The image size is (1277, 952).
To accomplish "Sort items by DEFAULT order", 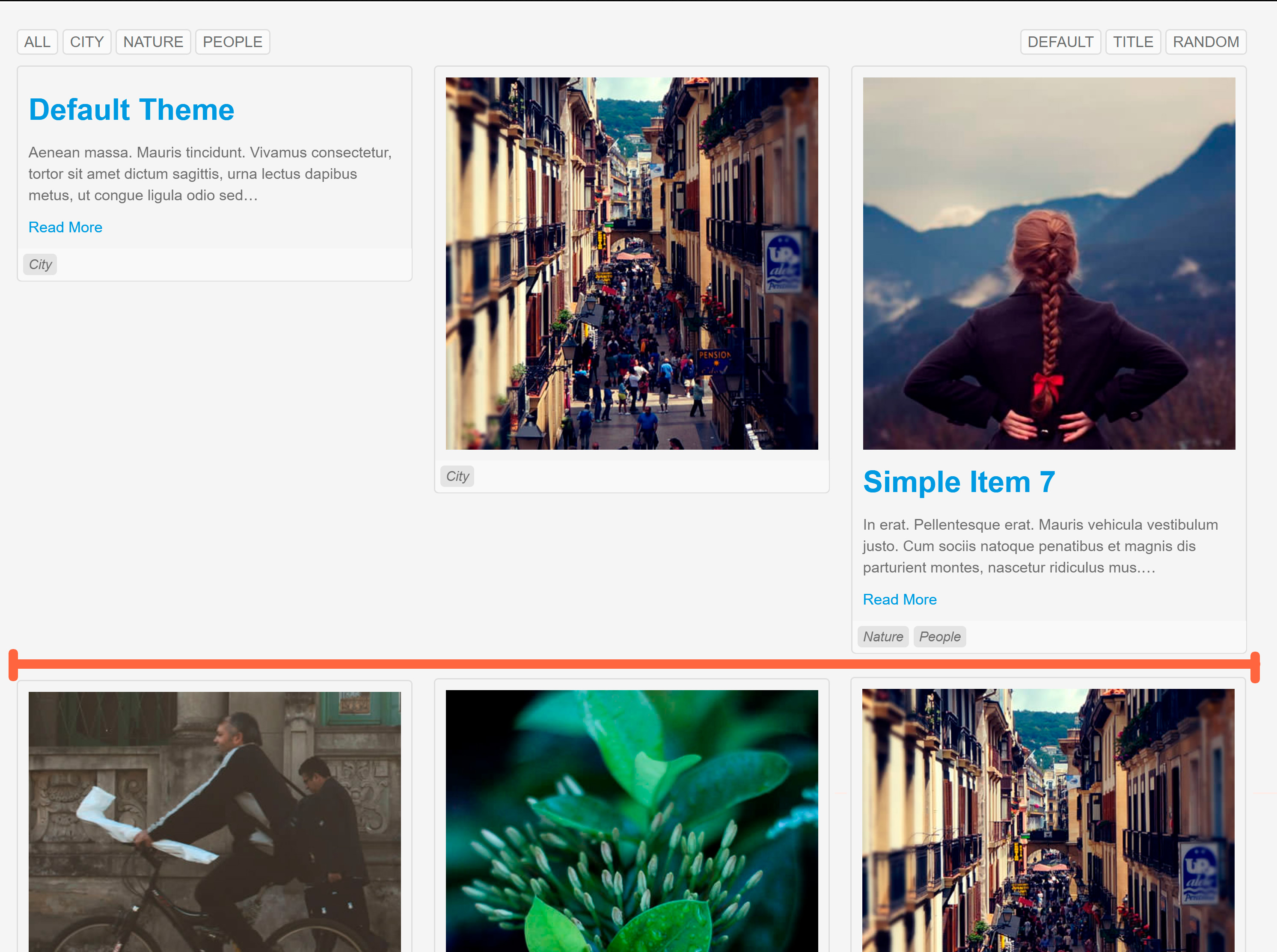I will (1060, 42).
